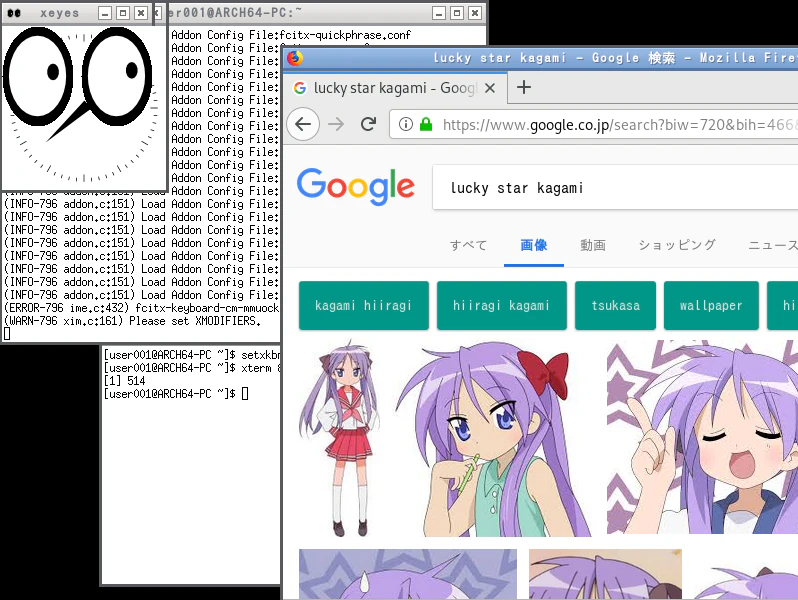
Task: Click the xeyes window menu icon
Action: (14, 13)
